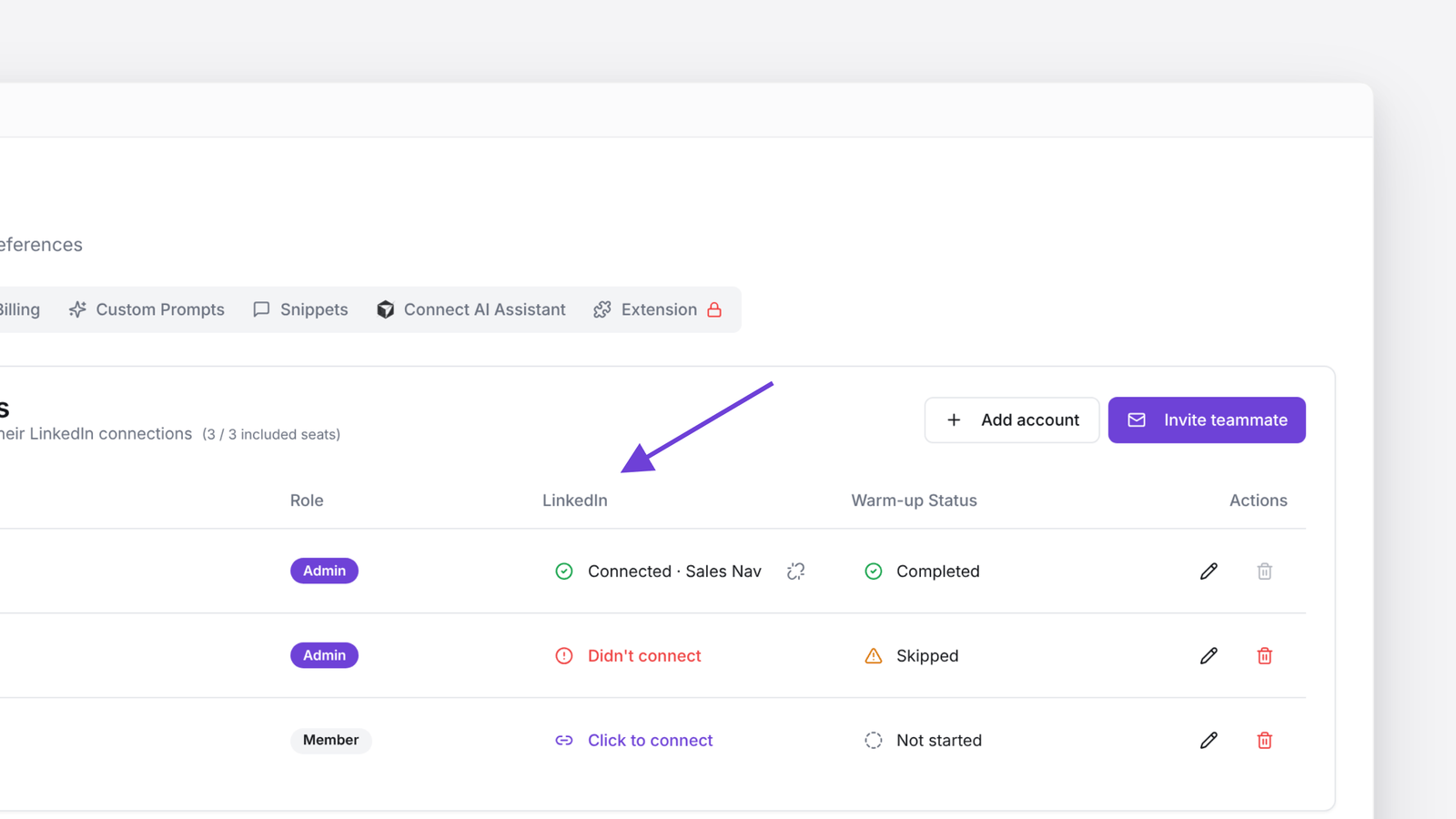Click the grey trash icon in first row
Screen dimensions: 1456x819
click(1264, 571)
